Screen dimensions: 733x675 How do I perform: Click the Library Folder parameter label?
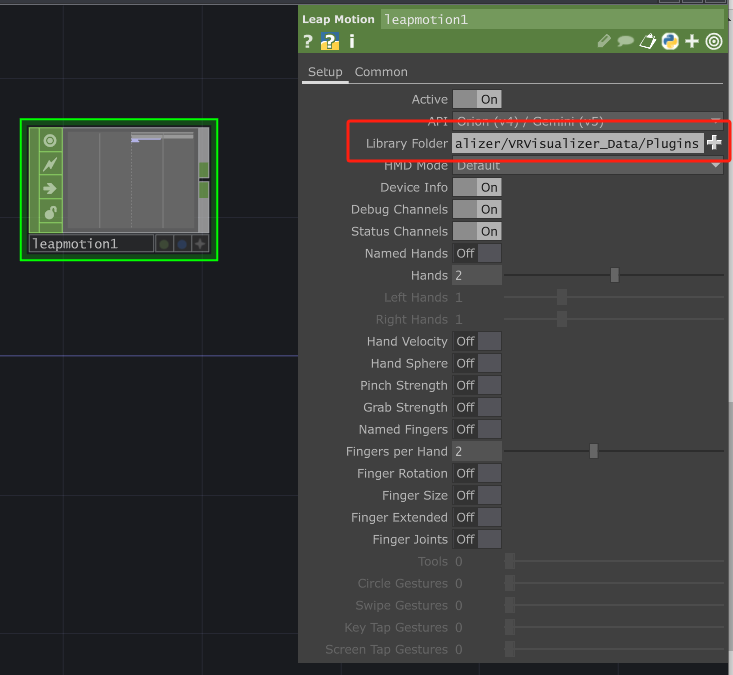coord(407,144)
